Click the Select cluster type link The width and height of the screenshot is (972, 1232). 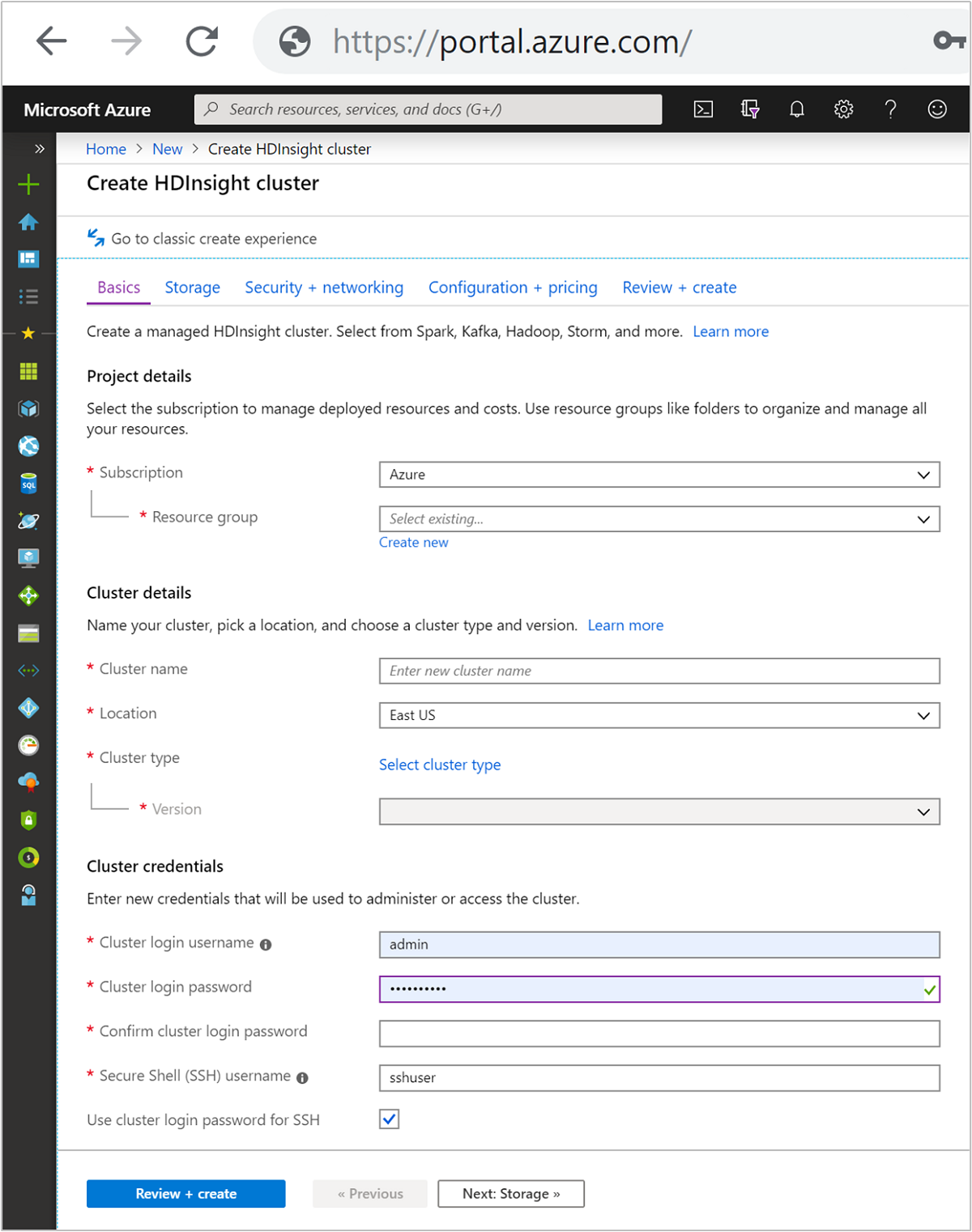[440, 765]
